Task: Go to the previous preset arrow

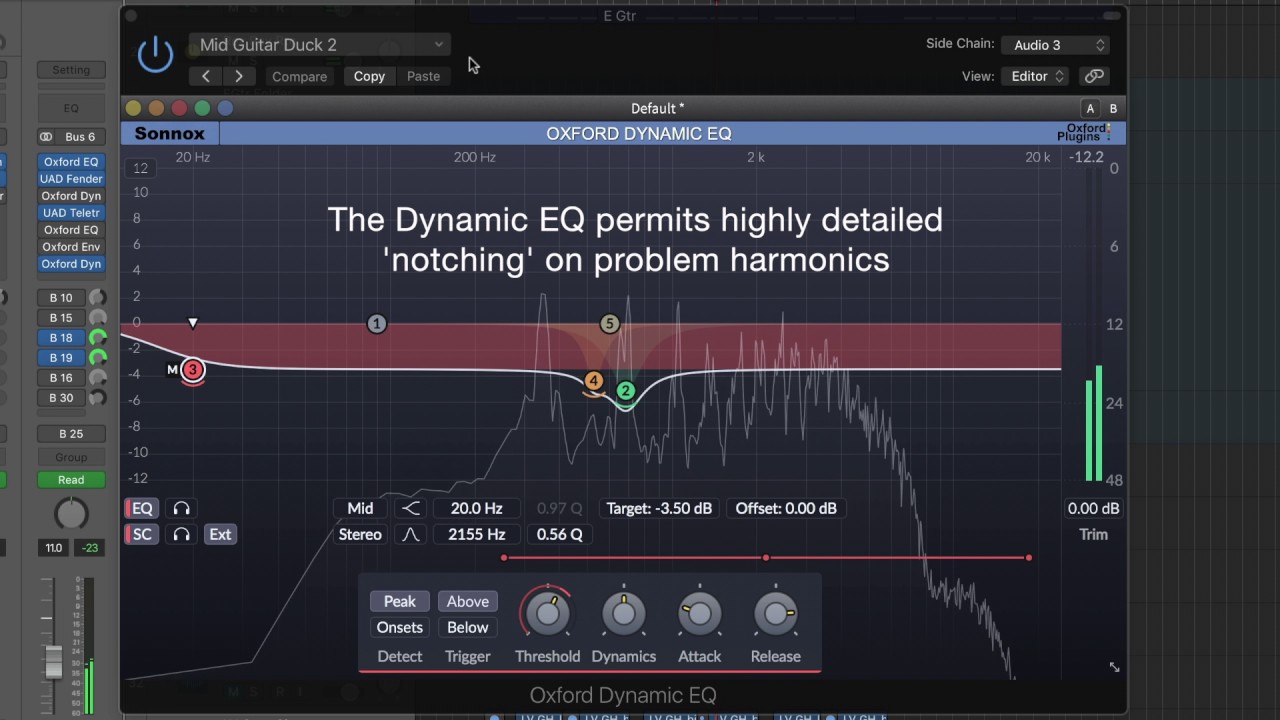Action: click(x=206, y=76)
